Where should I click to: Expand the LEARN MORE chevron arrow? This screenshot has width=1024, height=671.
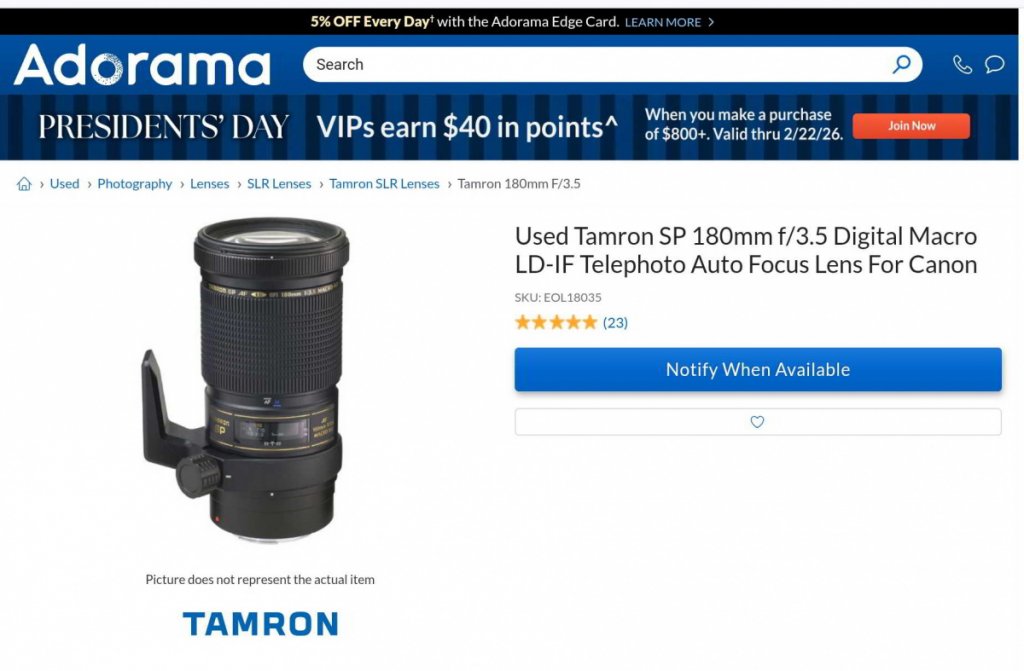click(x=711, y=22)
